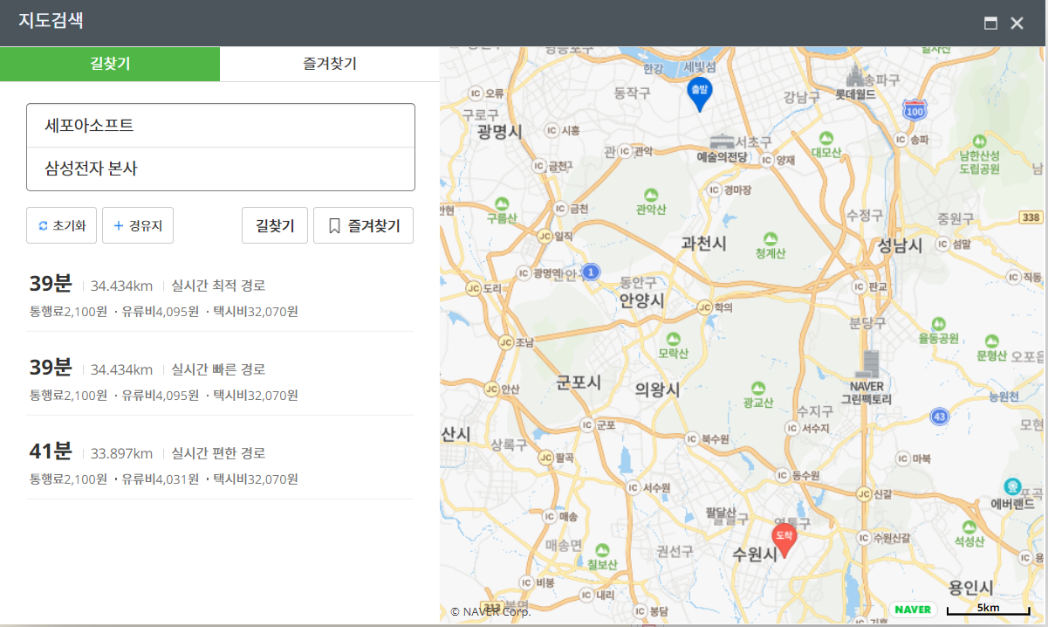Click the 예술의전당 landmark icon
Screen dimensions: 1048x627
[x=722, y=141]
